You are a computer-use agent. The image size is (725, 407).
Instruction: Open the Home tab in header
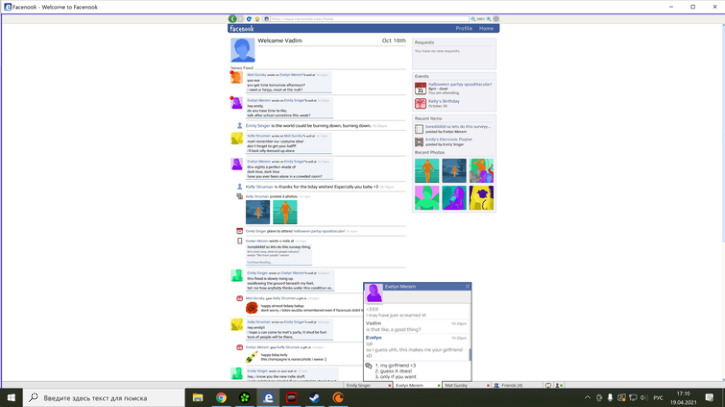tap(486, 29)
